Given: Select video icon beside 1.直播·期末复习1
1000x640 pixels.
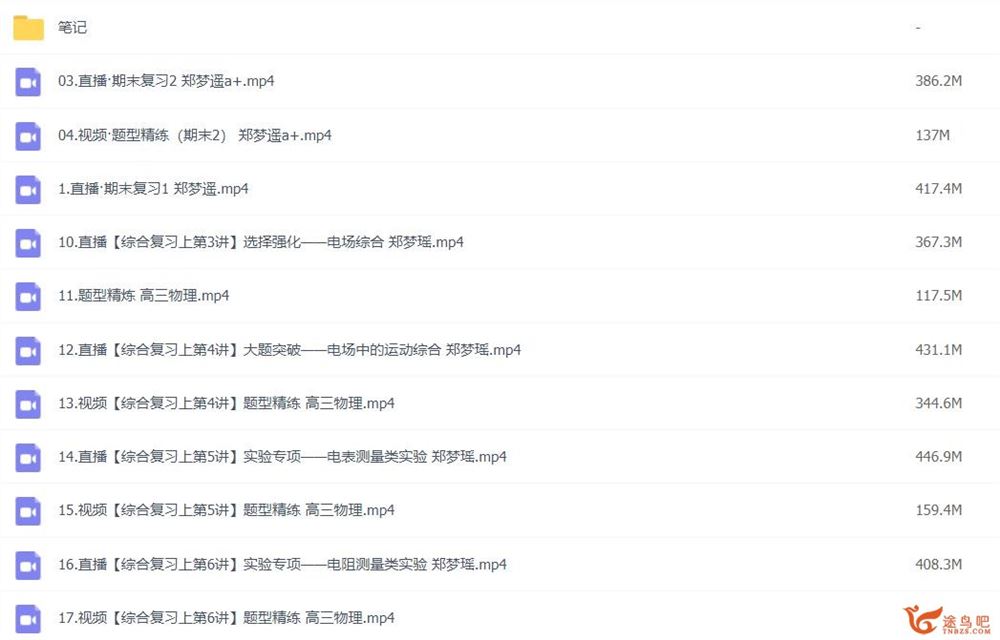Looking at the screenshot, I should [28, 189].
